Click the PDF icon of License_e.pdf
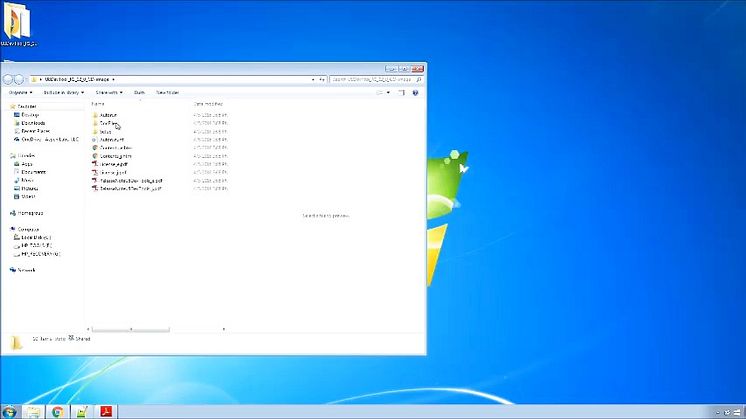This screenshot has width=746, height=419. click(95, 164)
